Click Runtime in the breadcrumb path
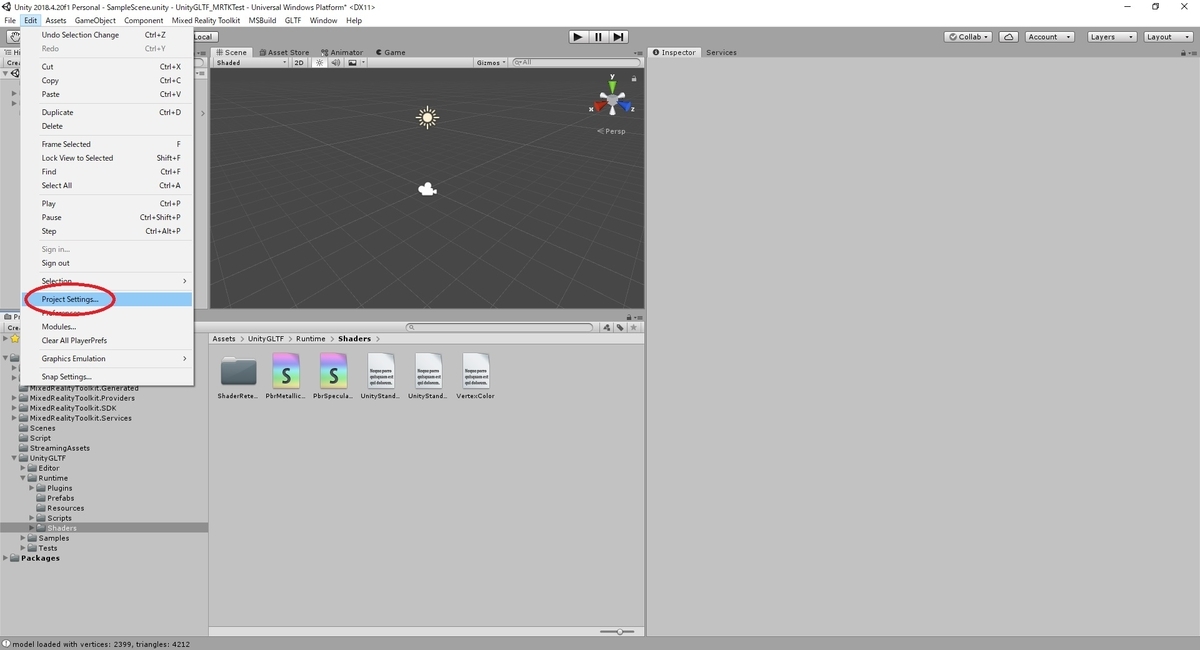Image resolution: width=1200 pixels, height=650 pixels. point(310,339)
